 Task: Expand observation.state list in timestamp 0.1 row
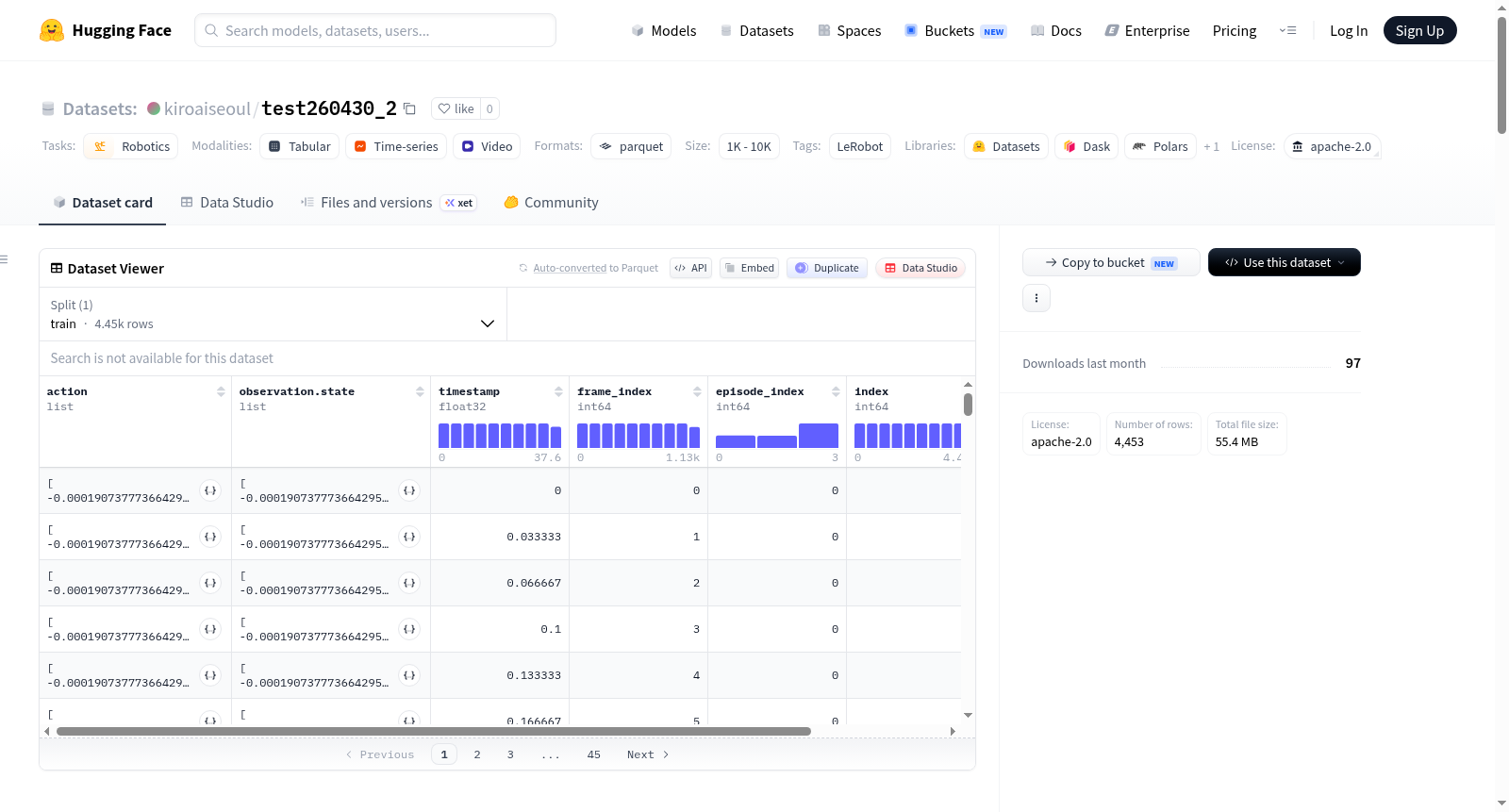coord(409,629)
